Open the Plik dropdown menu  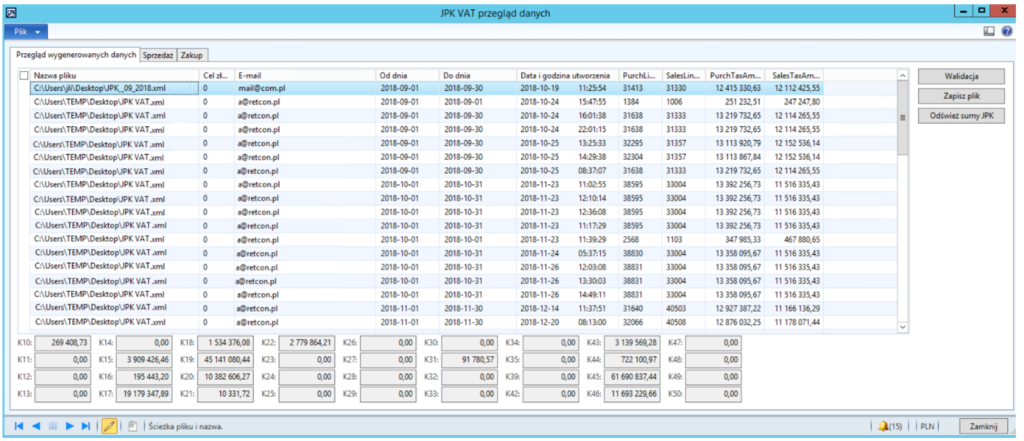click(x=26, y=32)
